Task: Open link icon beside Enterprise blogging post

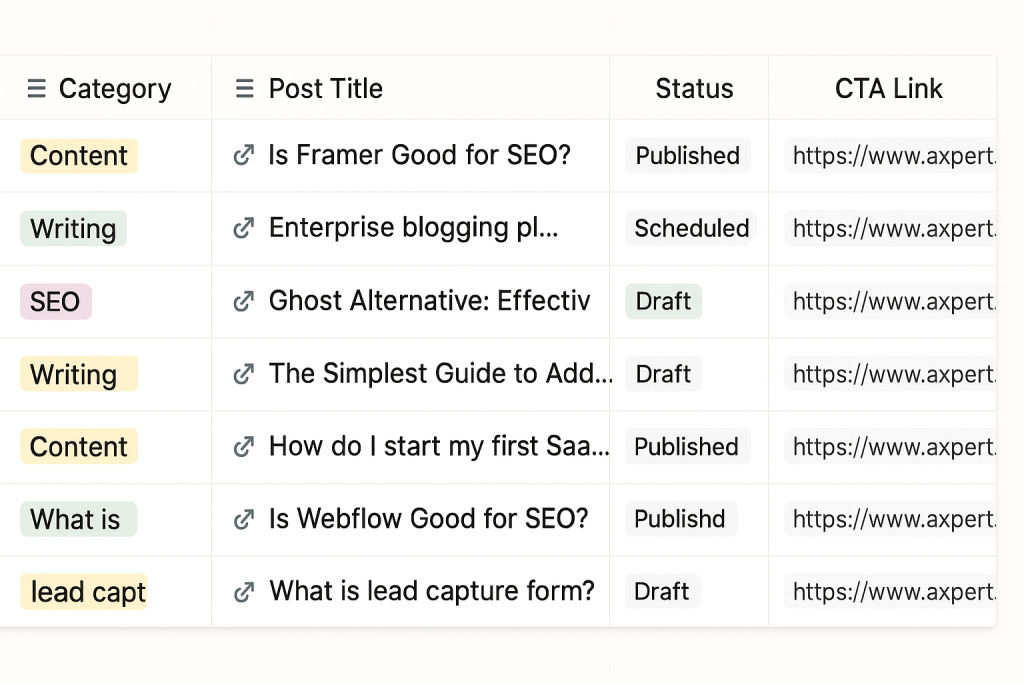Action: (244, 228)
